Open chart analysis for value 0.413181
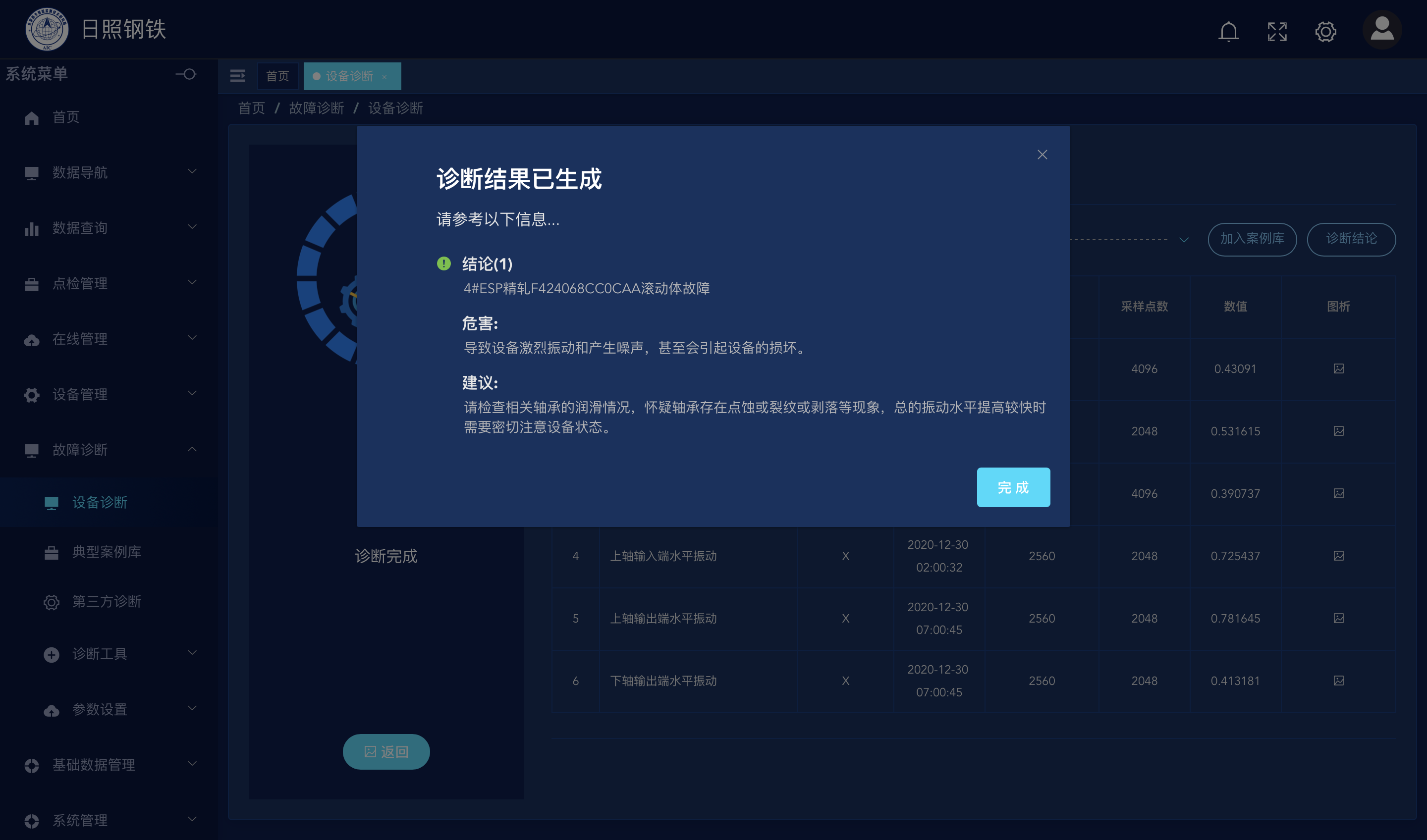The height and width of the screenshot is (840, 1427). pyautogui.click(x=1339, y=681)
